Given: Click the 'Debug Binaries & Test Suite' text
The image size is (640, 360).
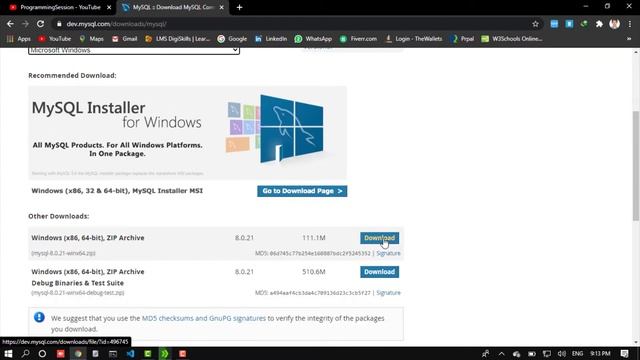Looking at the screenshot, I should pyautogui.click(x=78, y=283).
